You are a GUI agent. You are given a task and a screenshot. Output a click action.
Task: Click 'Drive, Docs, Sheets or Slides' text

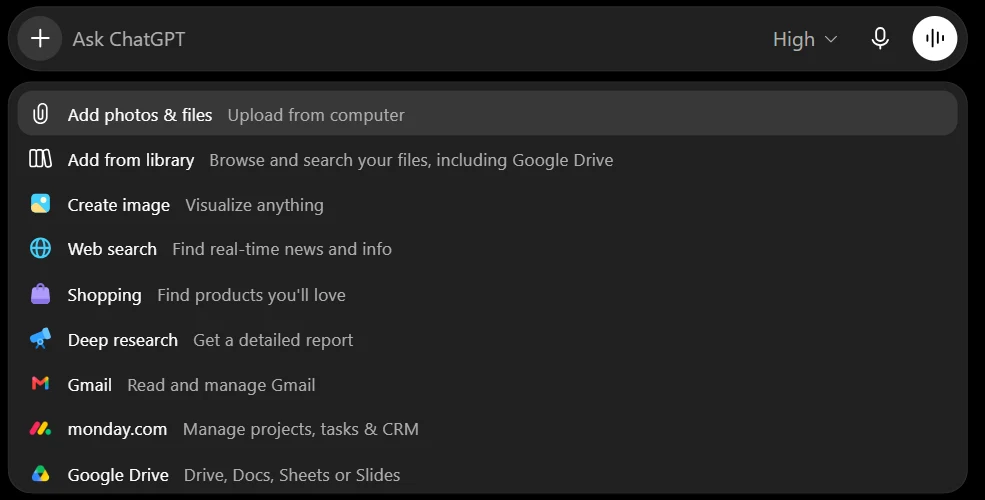tap(292, 475)
